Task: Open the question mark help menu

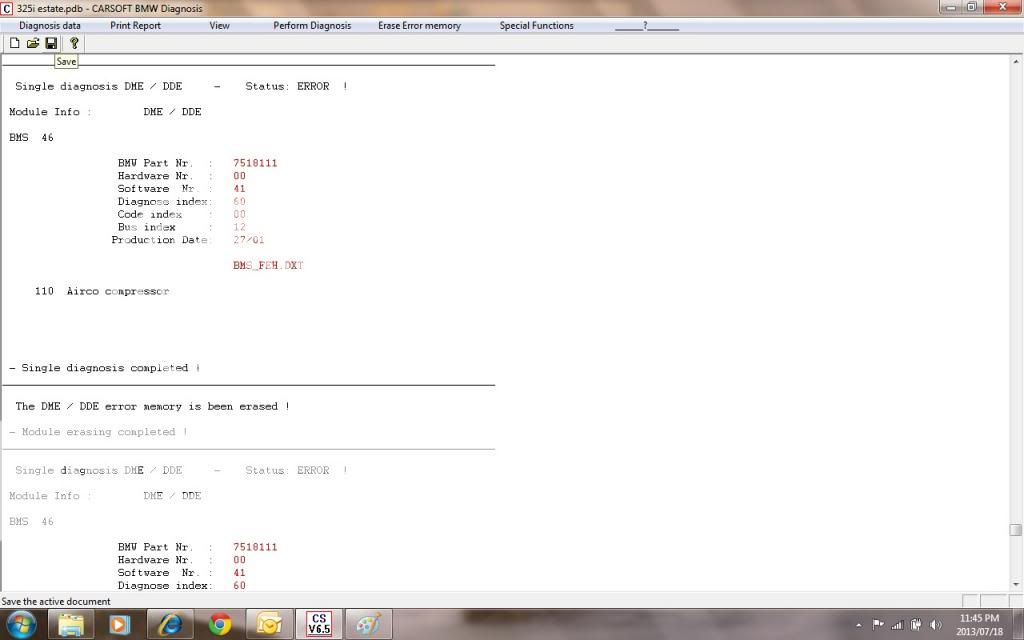Action: [x=646, y=25]
